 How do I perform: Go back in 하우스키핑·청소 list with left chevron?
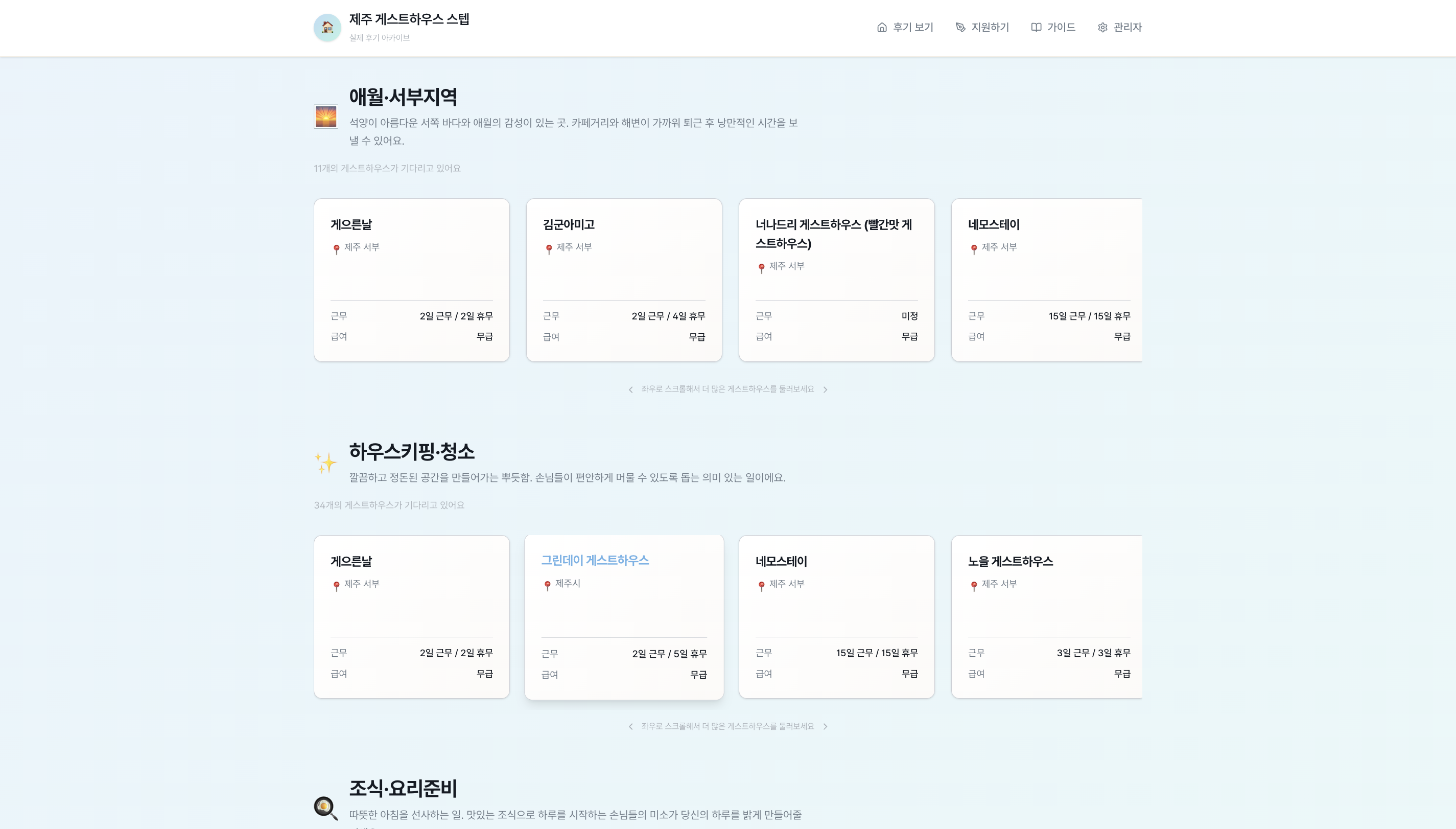[x=630, y=726]
